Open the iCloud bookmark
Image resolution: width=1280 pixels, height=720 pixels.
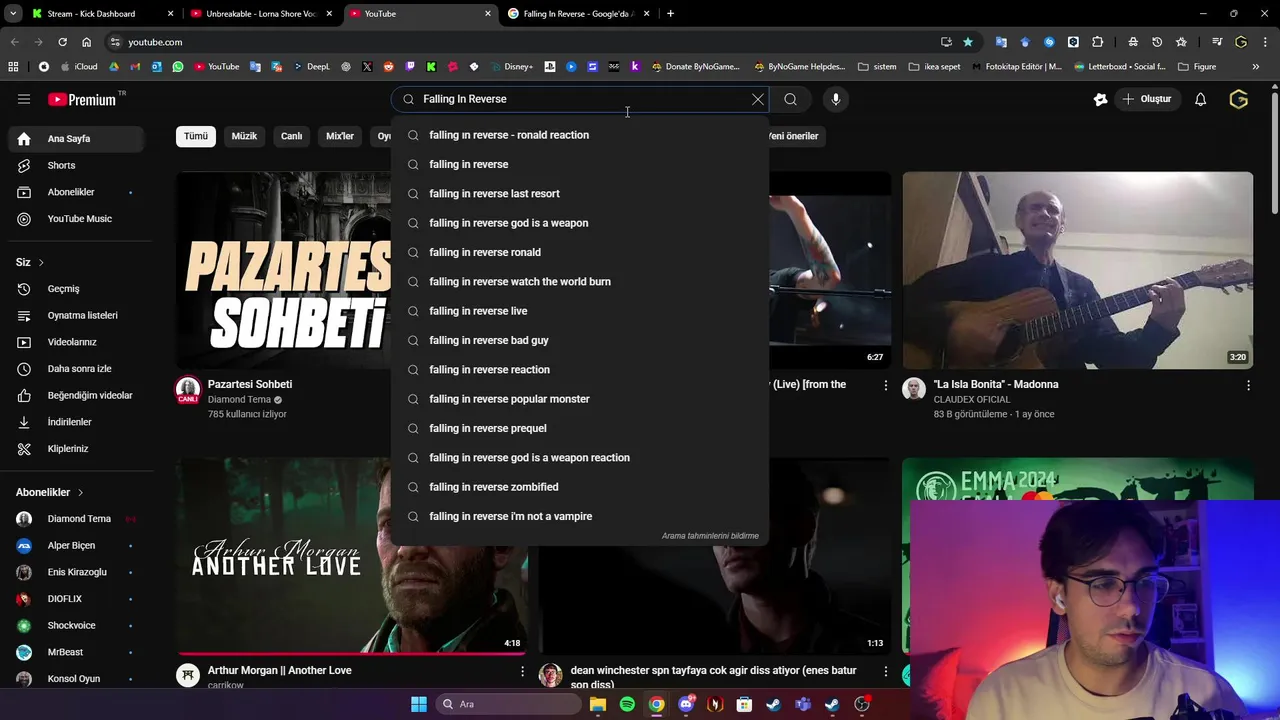point(79,67)
